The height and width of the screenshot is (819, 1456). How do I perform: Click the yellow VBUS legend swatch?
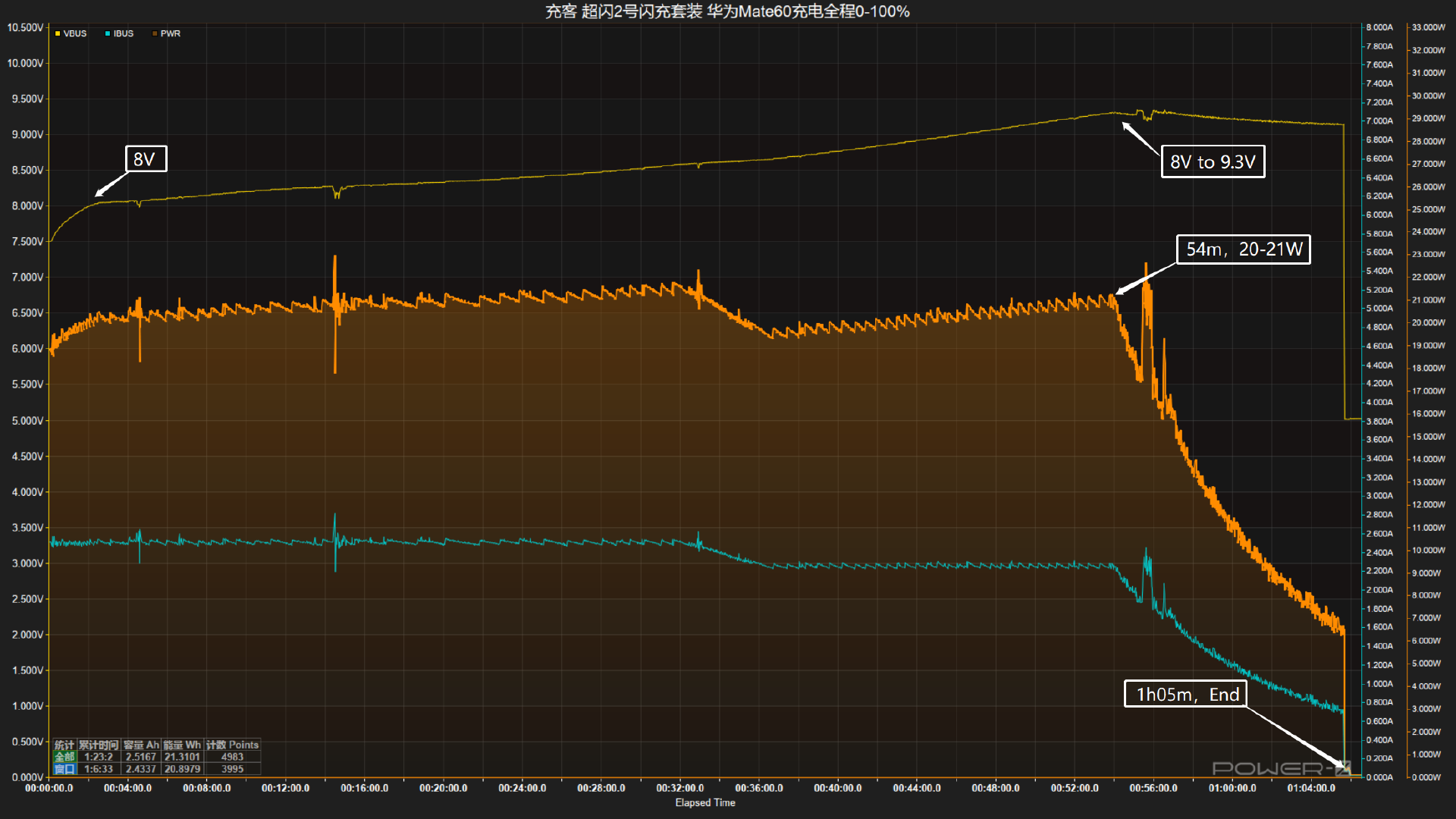pos(58,33)
